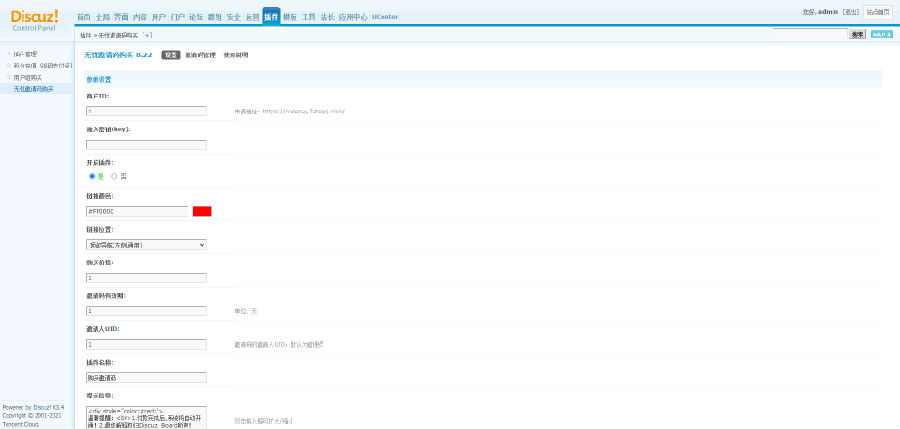Click the 商户ID input field
The image size is (900, 429).
point(146,111)
